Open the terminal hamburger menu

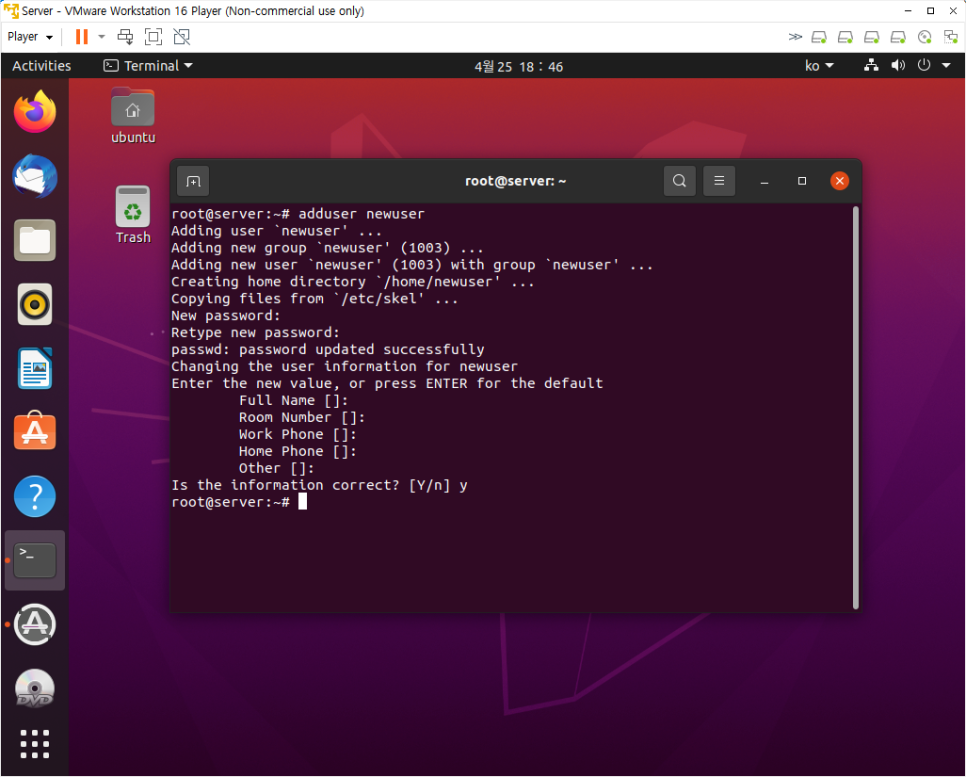tap(719, 181)
